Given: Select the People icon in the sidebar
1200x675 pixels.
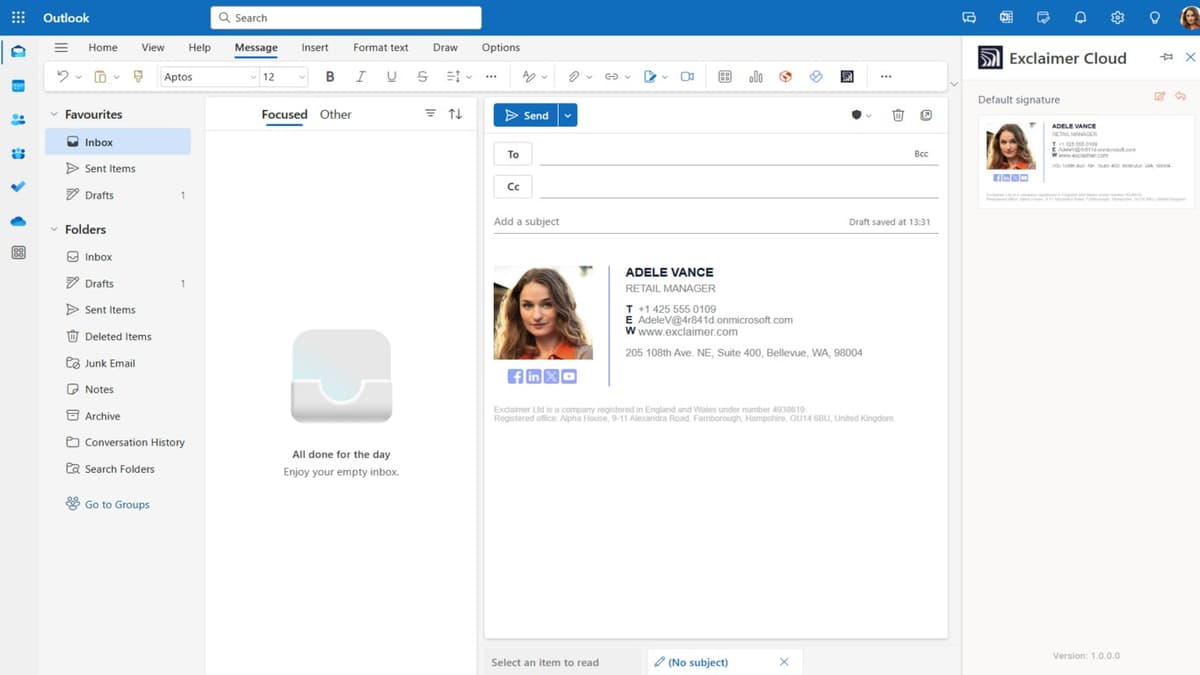Looking at the screenshot, I should [17, 119].
